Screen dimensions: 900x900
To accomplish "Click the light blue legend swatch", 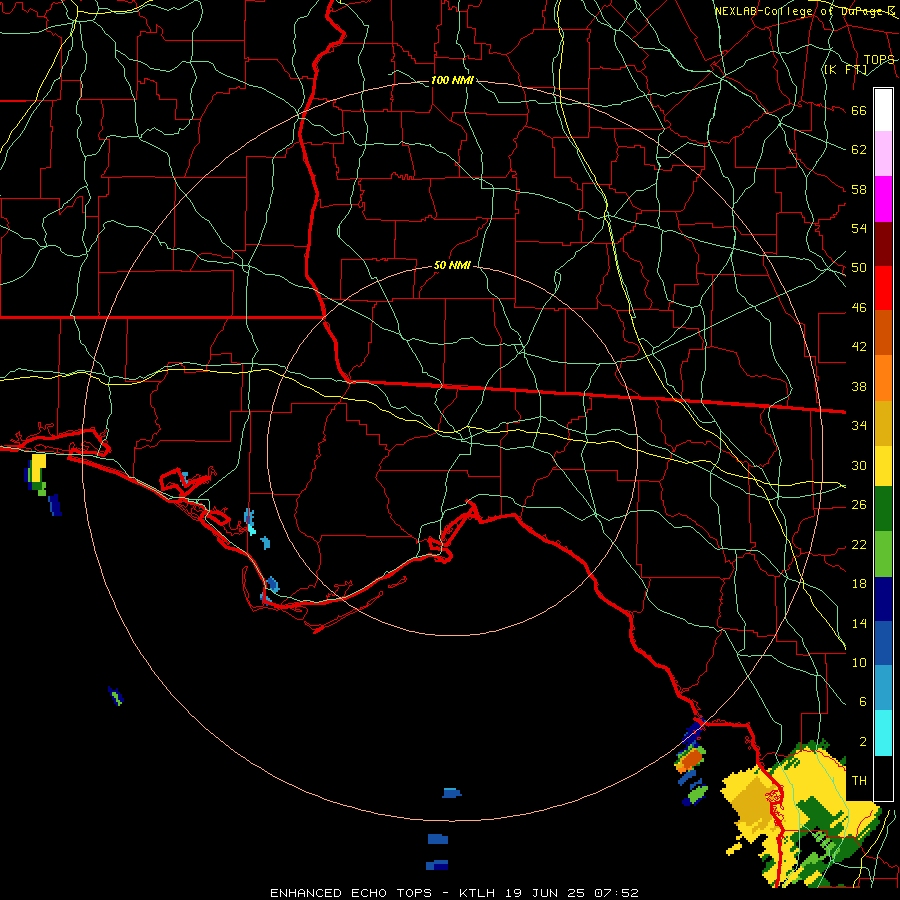I will pos(883,688).
